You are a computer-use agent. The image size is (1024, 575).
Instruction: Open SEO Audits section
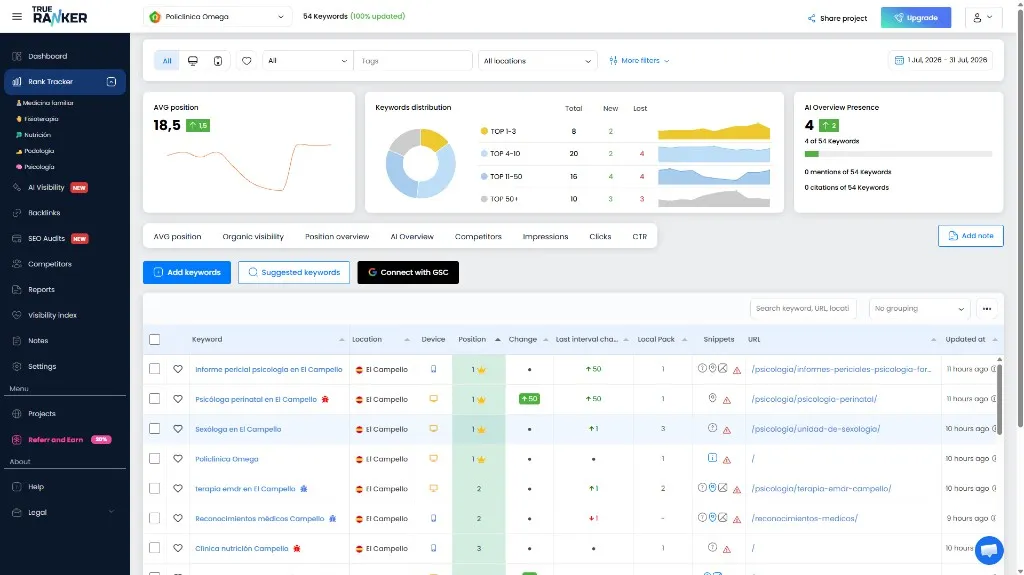(46, 238)
